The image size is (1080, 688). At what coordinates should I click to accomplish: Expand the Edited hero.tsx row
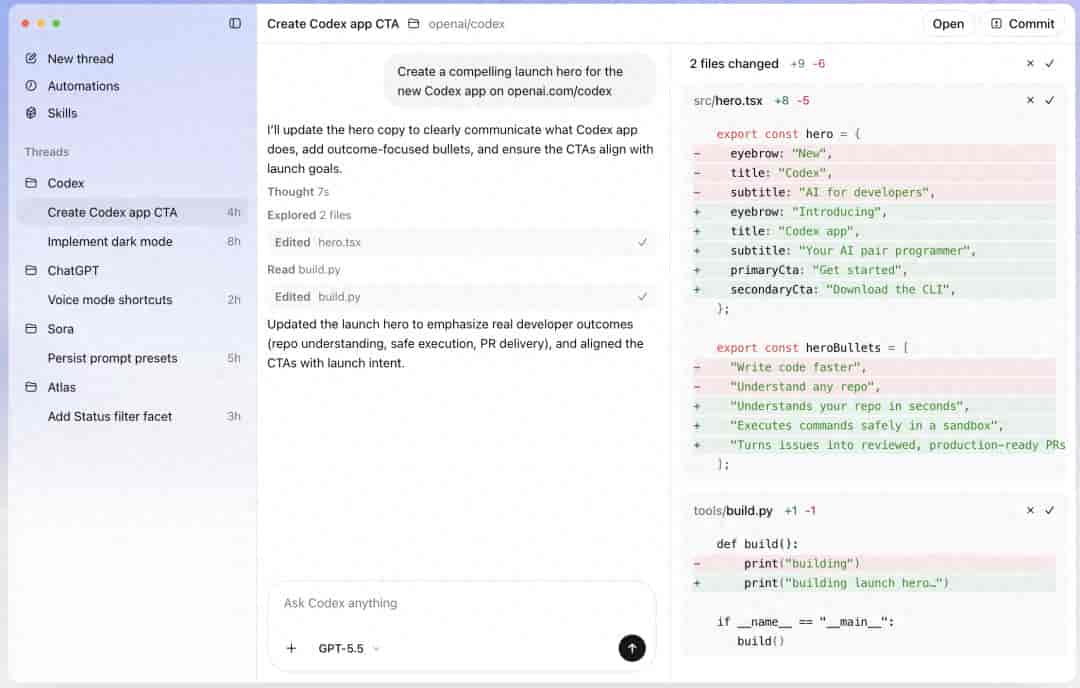click(461, 242)
